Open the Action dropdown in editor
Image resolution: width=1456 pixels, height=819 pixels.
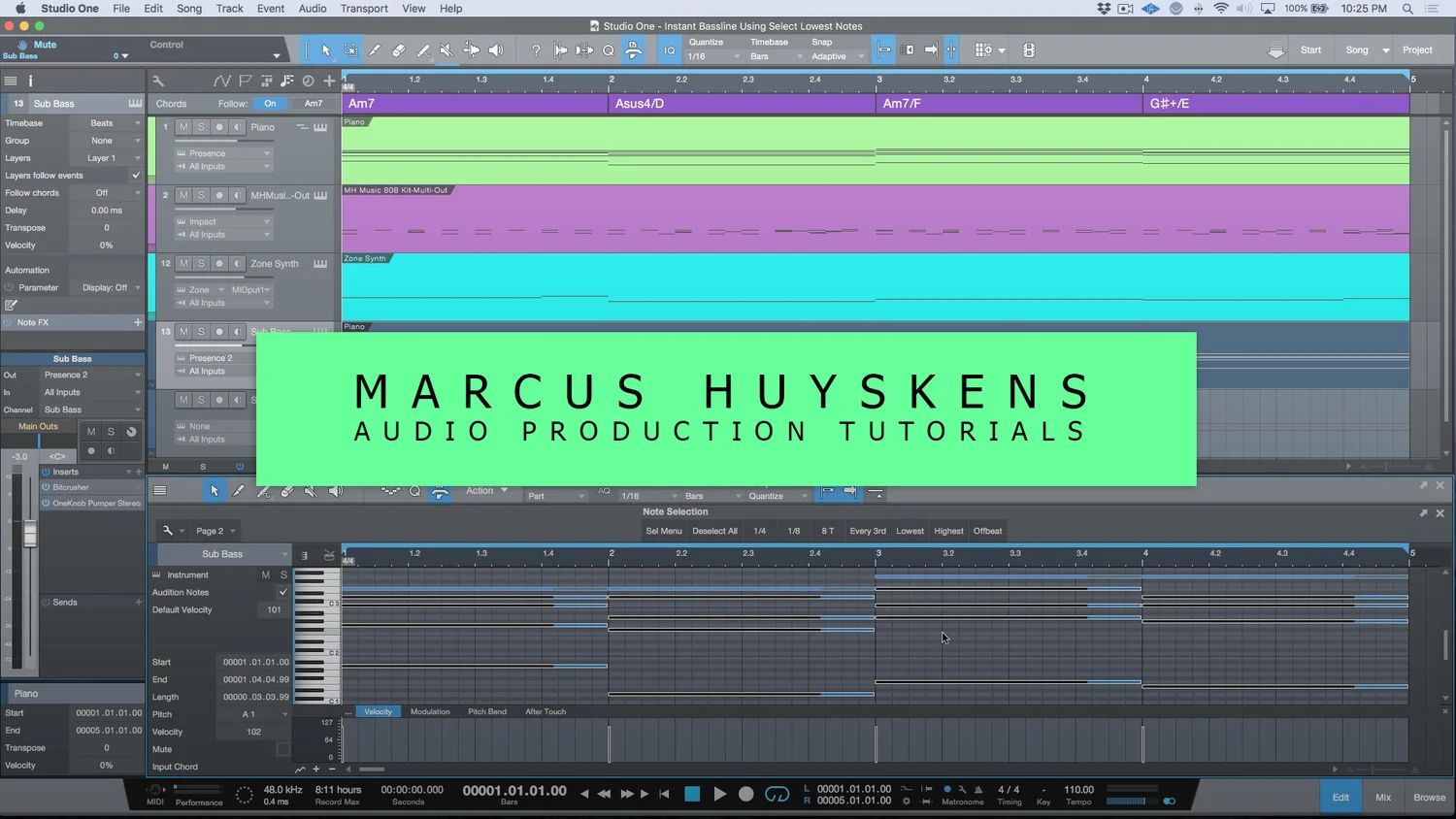pyautogui.click(x=486, y=491)
